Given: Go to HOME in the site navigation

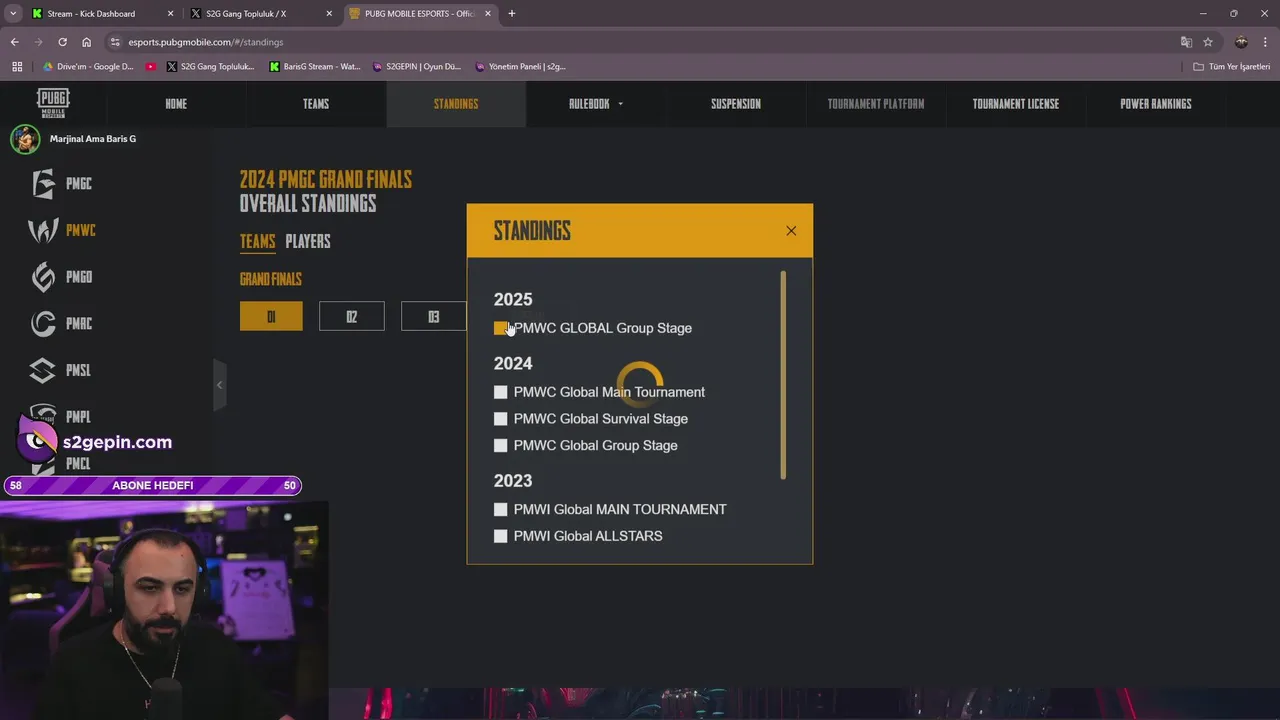Looking at the screenshot, I should tap(176, 104).
